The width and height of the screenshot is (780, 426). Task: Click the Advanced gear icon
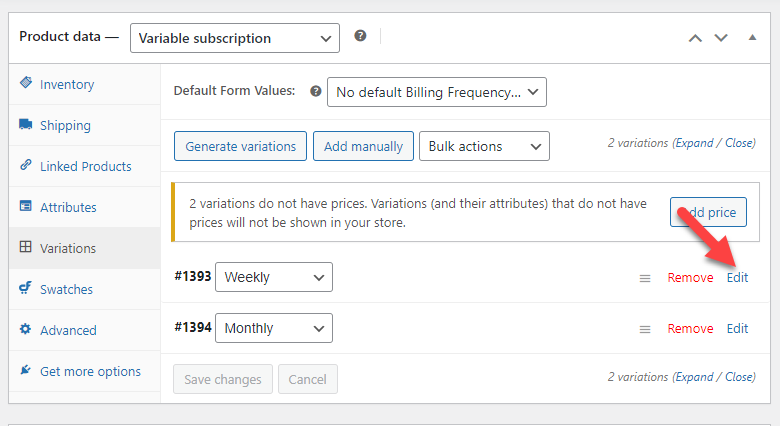pos(25,330)
